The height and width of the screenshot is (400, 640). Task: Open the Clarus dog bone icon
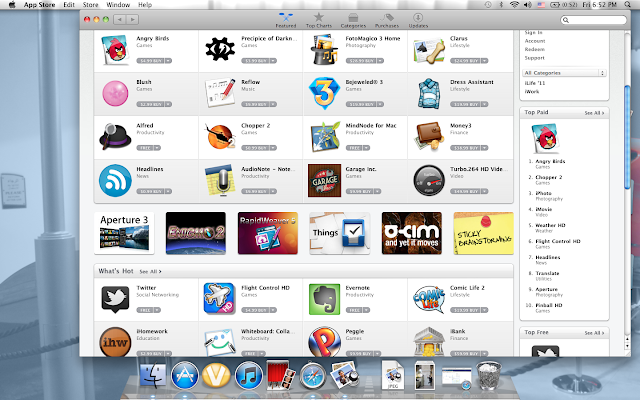tap(429, 51)
